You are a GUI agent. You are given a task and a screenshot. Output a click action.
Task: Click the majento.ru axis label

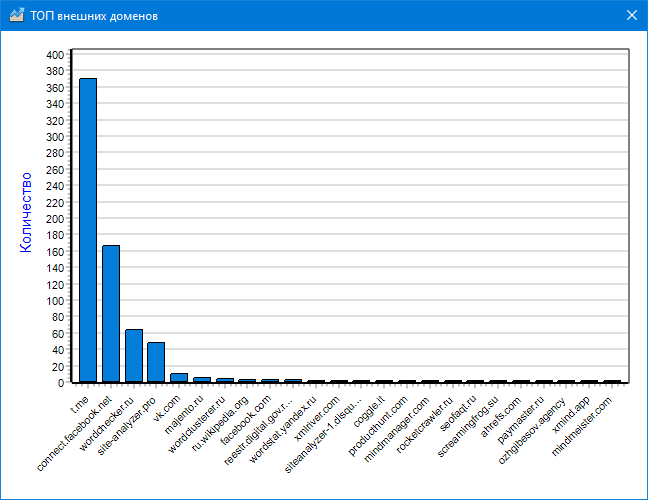(187, 411)
